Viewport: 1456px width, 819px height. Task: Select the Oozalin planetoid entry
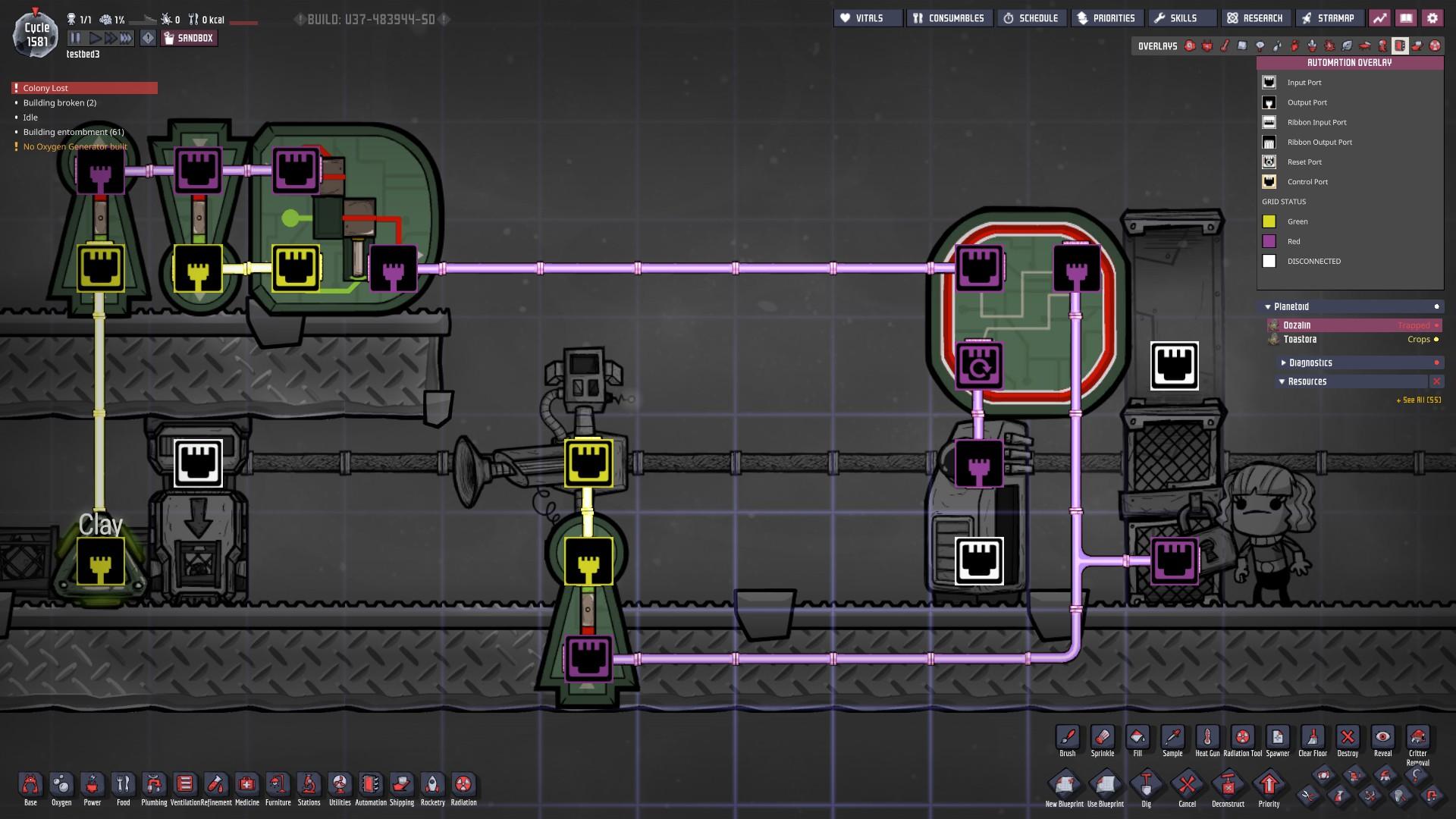tap(1297, 325)
